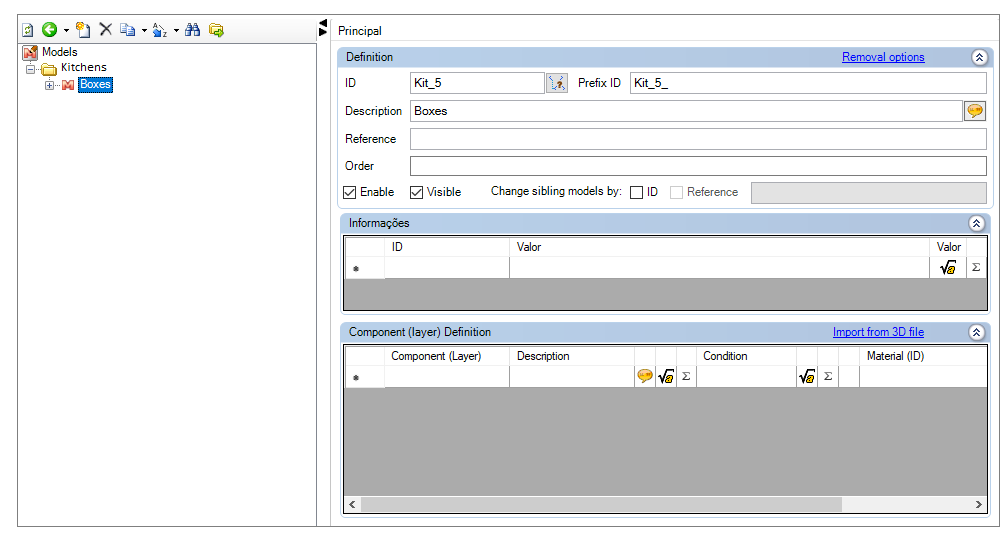This screenshot has width=1006, height=539.
Task: Click the empty Condition cell
Action: coord(746,377)
